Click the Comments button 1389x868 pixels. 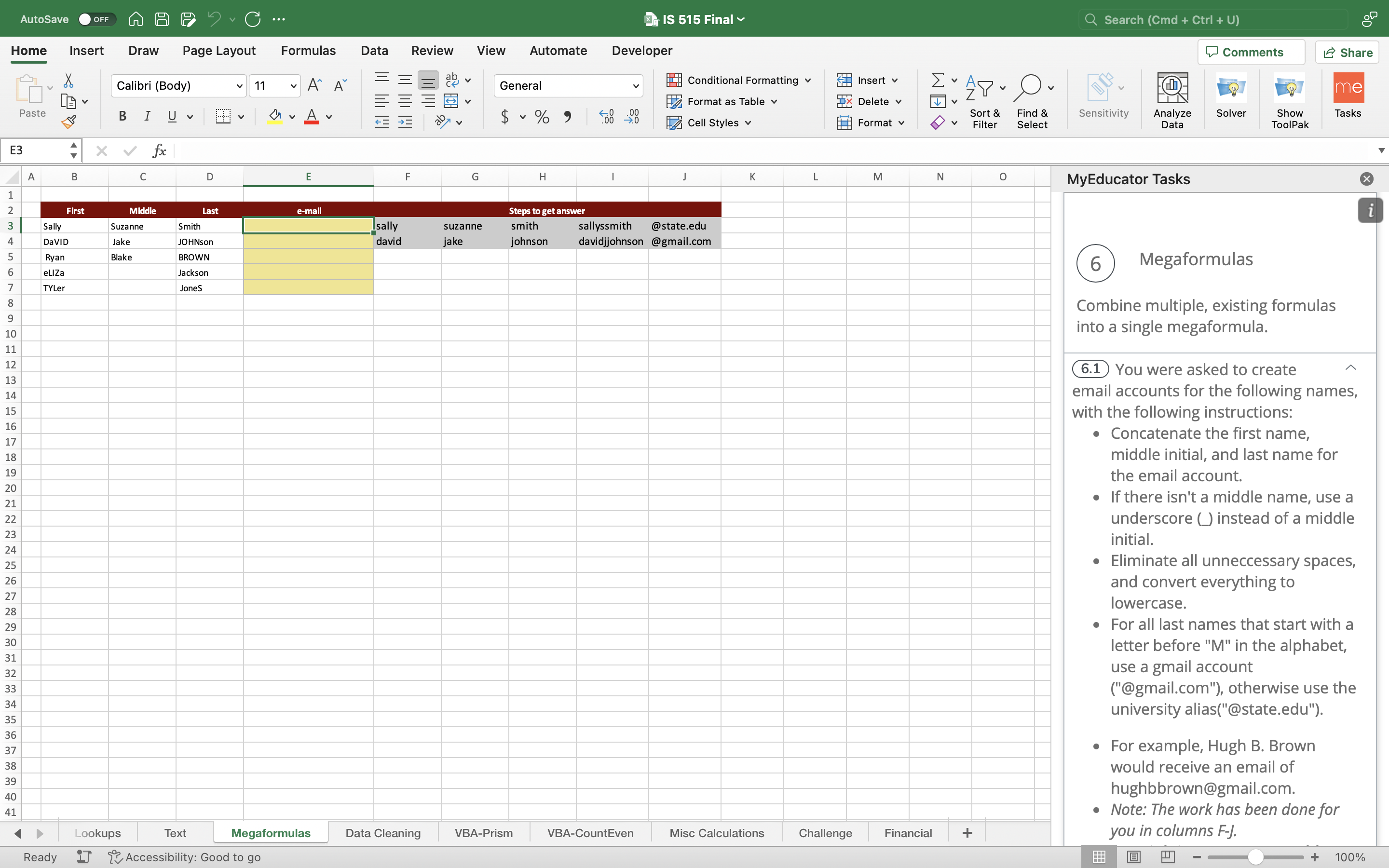1251,52
